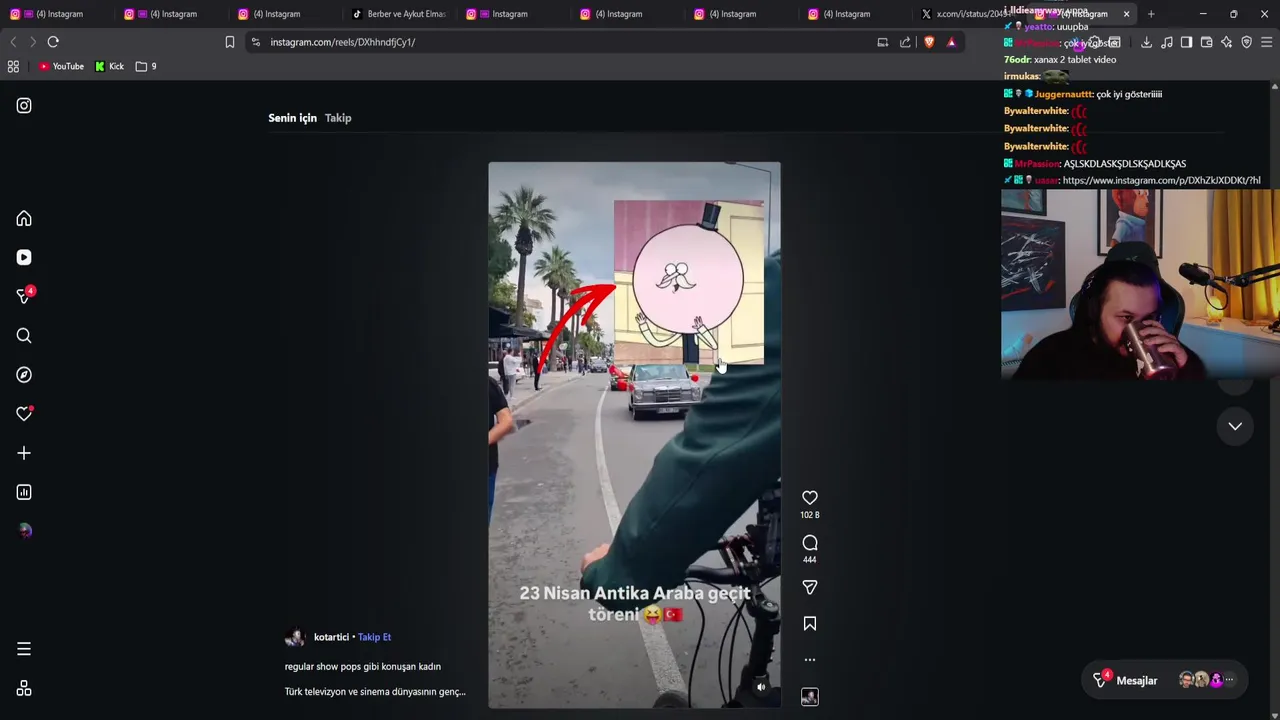Click the 102 B like count

pos(810,515)
